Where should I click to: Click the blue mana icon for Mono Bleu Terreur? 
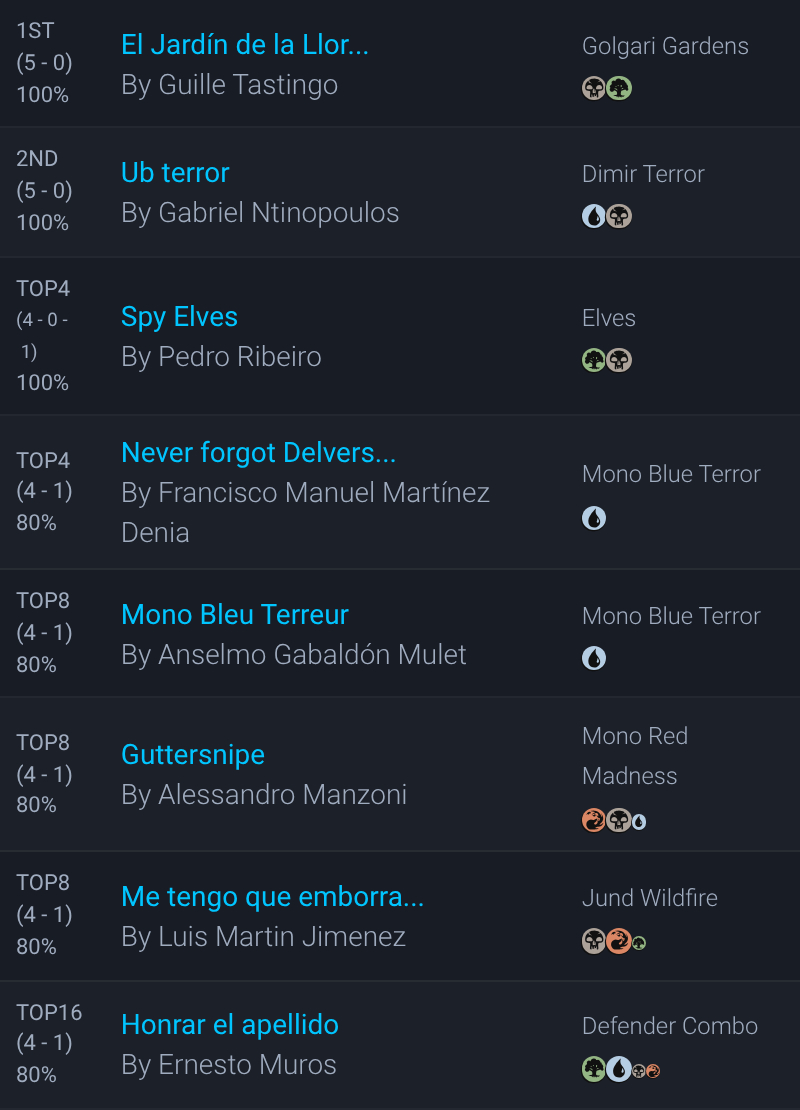point(594,658)
